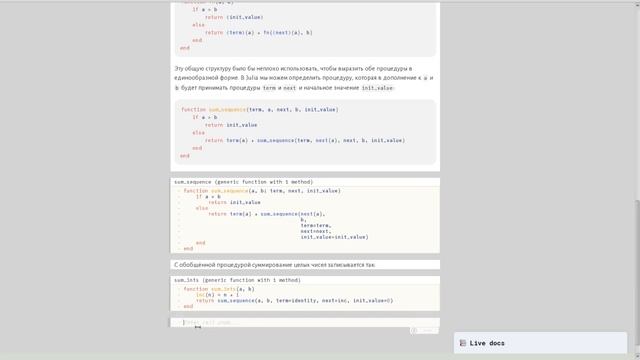This screenshot has height=360, width=640.
Task: Click 'return init_value' in the sum_sequence cell
Action: click(234, 202)
